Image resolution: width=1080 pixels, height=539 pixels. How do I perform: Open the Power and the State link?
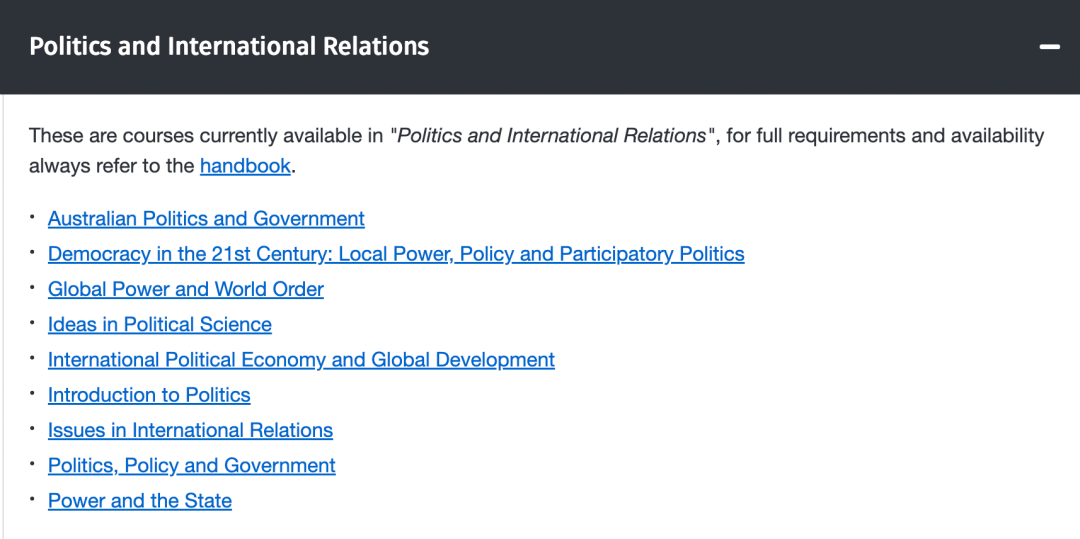[x=140, y=501]
